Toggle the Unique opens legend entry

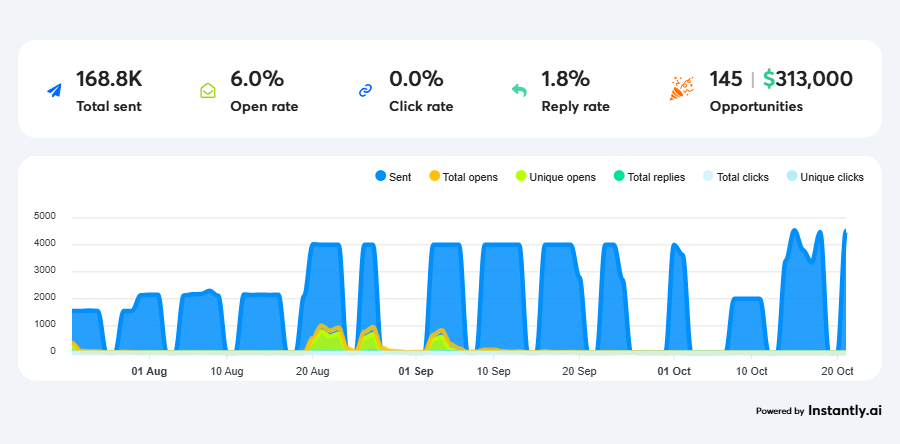[556, 177]
